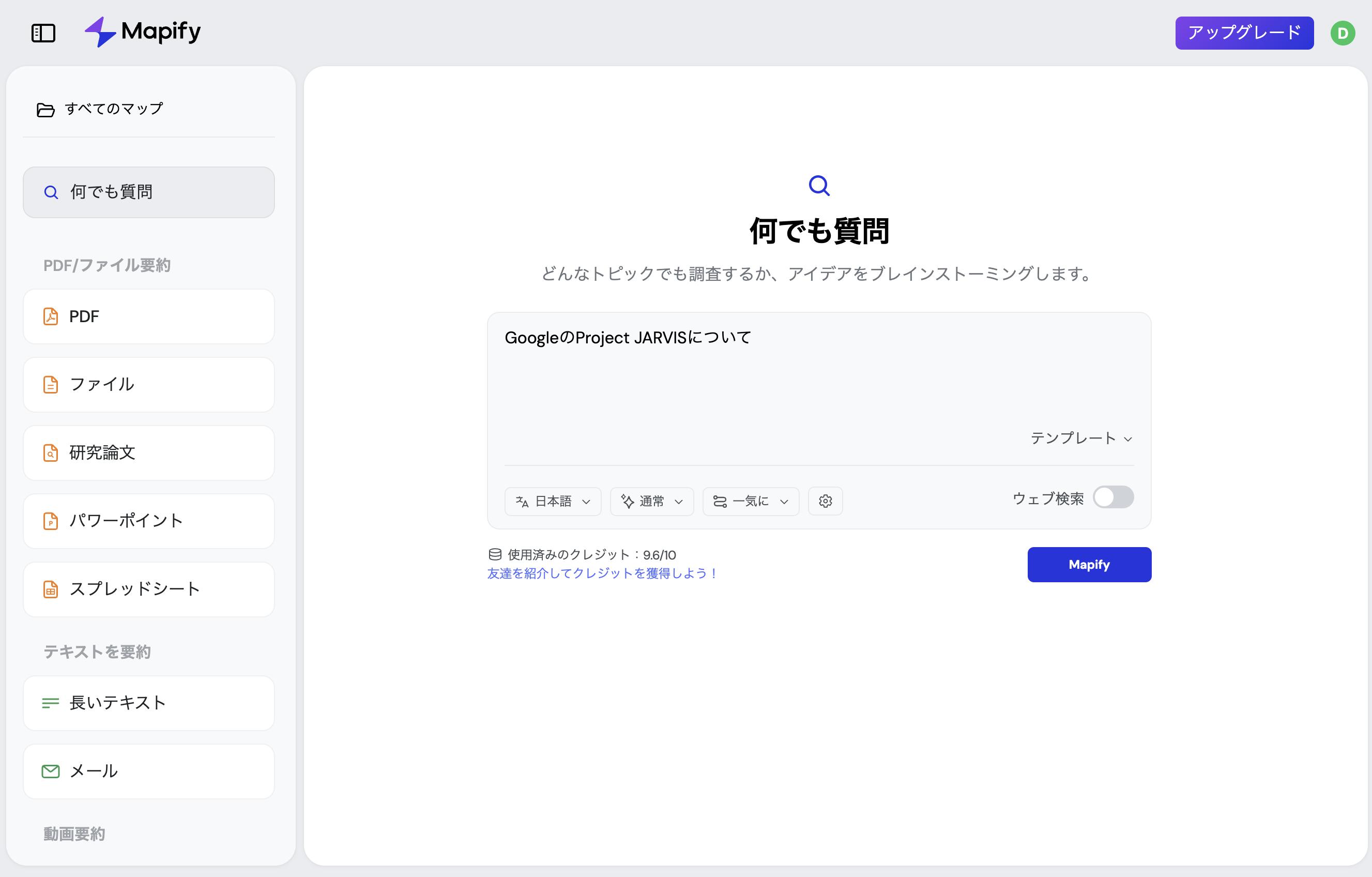Open the user avatar D menu
Screen dimensions: 1372x877
[1343, 33]
